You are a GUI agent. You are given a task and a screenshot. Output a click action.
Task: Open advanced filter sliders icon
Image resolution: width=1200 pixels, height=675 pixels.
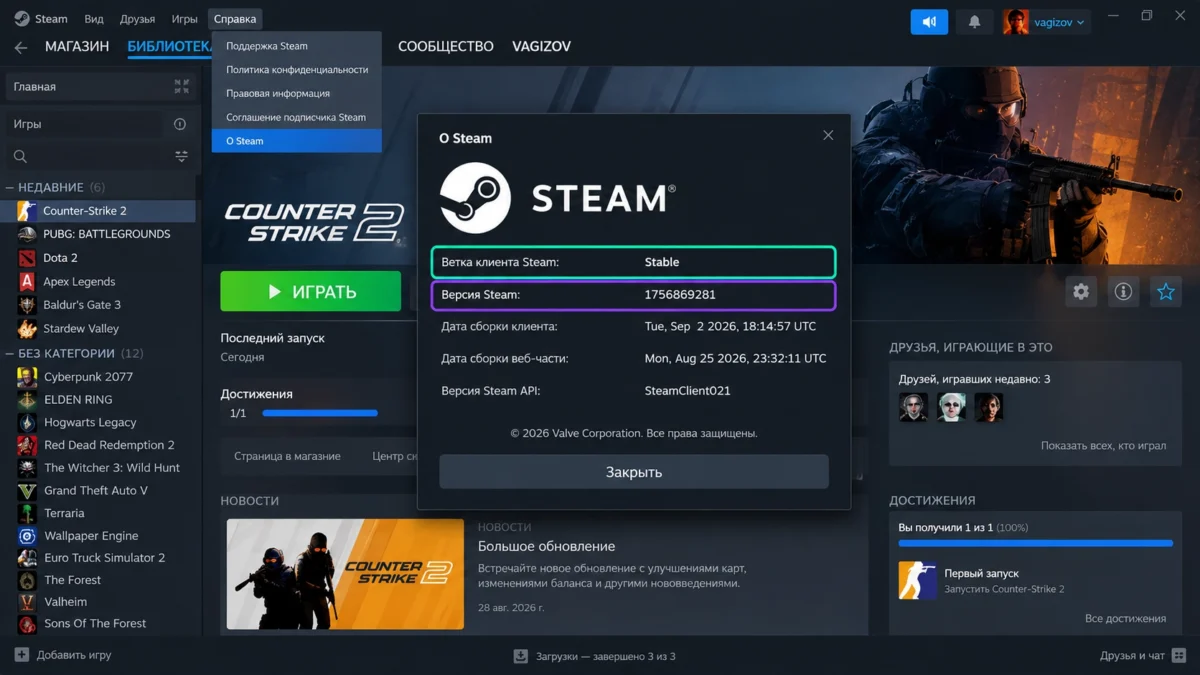coord(181,156)
